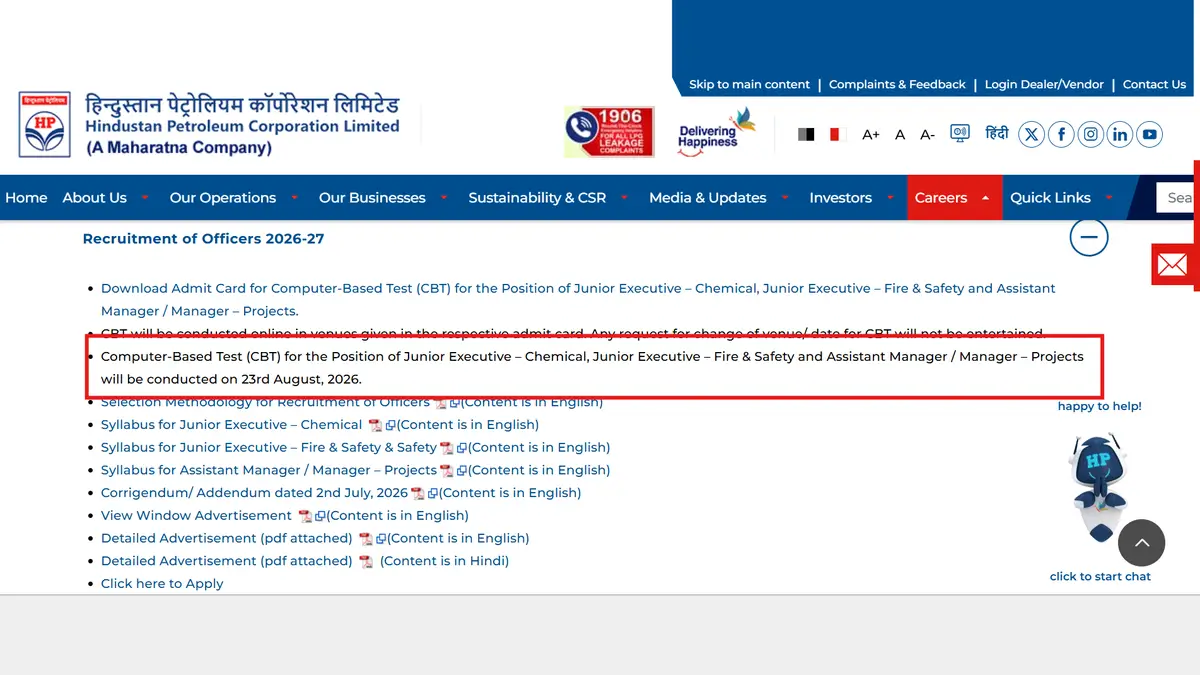
Task: Open Complaints & Feedback page
Action: coord(897,85)
